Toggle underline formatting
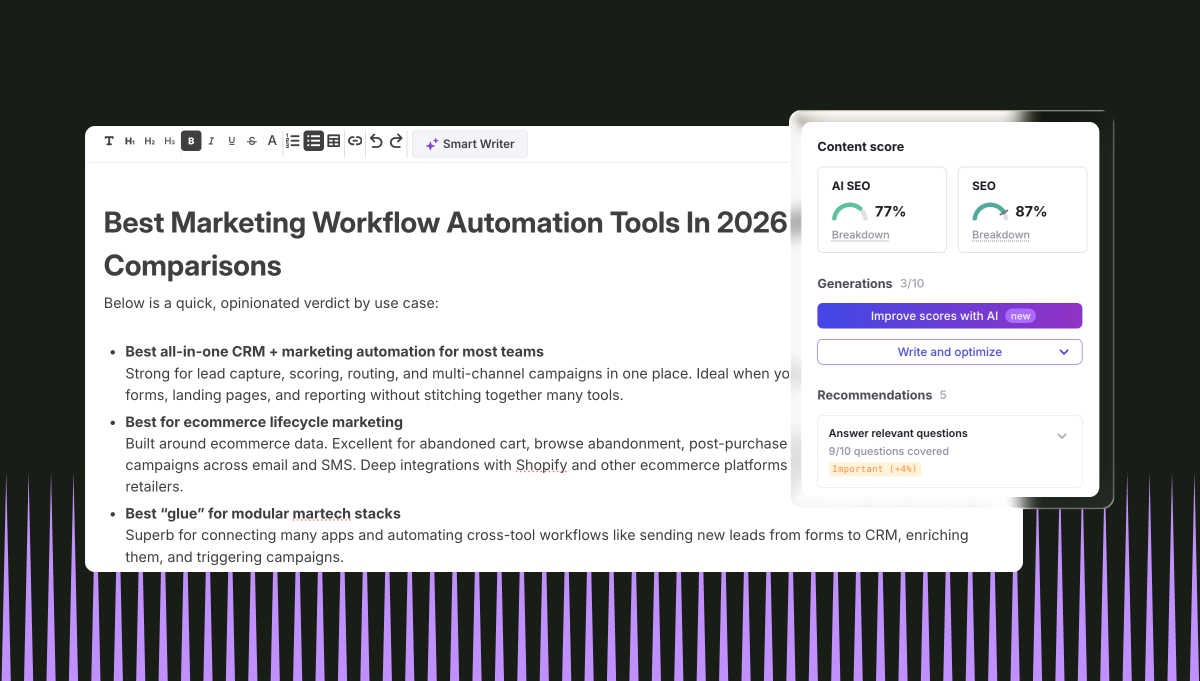This screenshot has height=681, width=1200. pos(232,142)
